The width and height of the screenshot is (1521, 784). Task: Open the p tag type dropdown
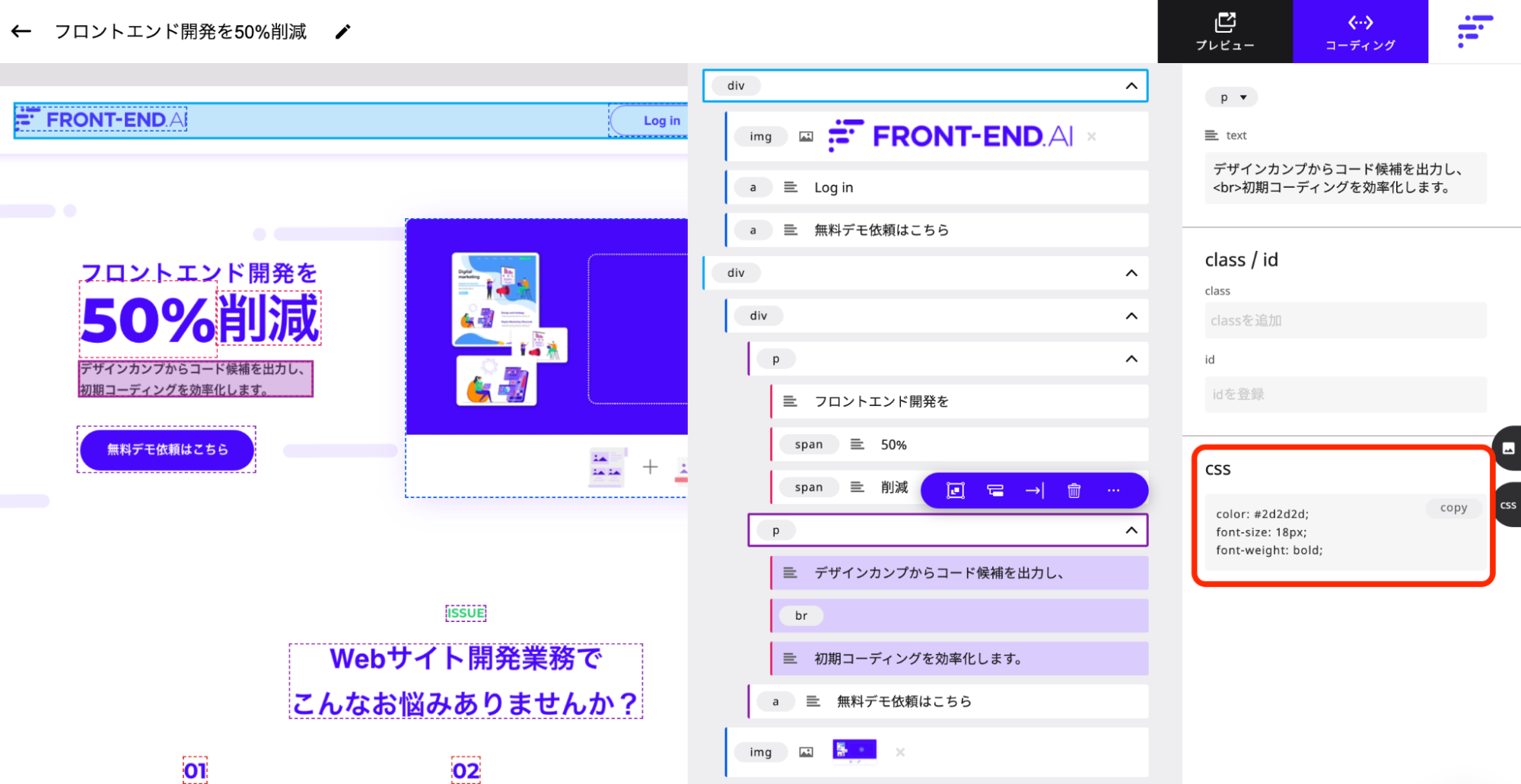click(x=1231, y=97)
